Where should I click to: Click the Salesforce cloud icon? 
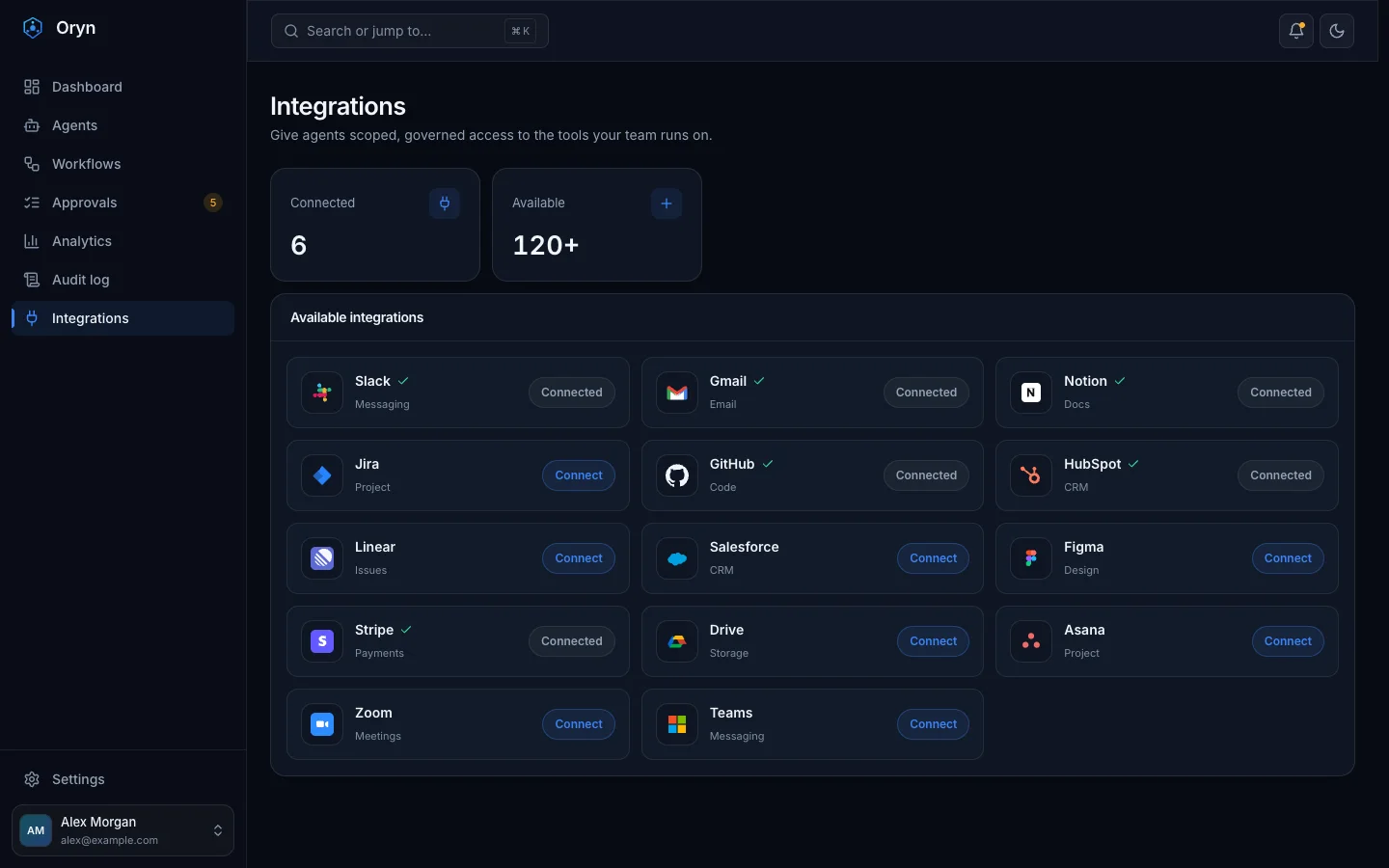(677, 558)
